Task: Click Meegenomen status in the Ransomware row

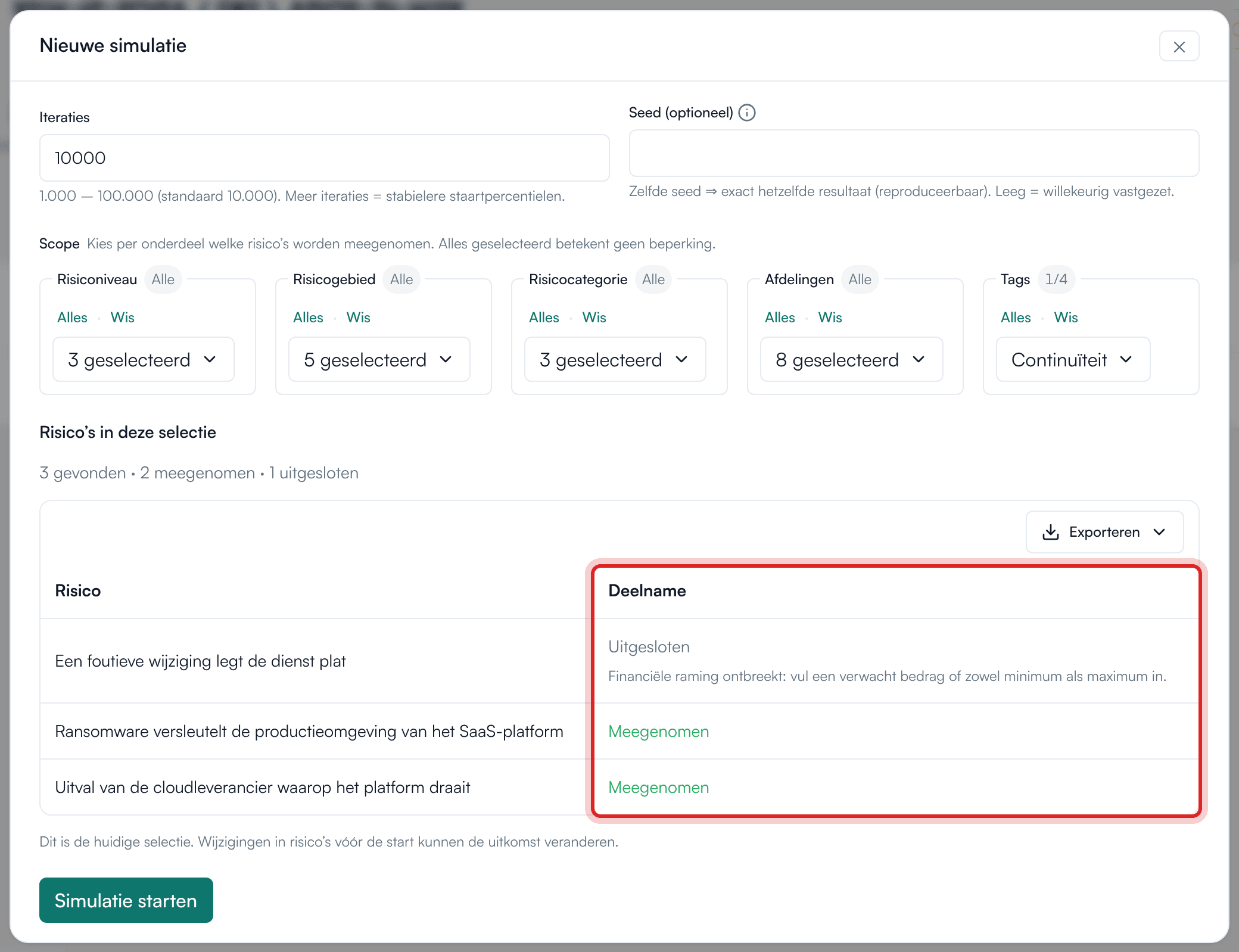Action: coord(659,732)
